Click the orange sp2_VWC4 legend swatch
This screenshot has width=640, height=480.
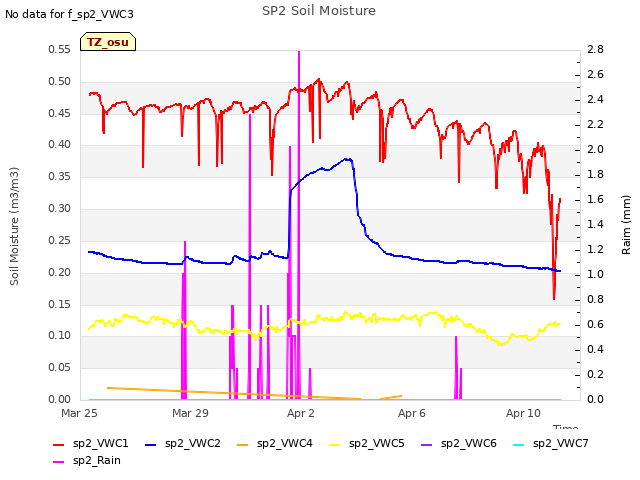coord(242,444)
